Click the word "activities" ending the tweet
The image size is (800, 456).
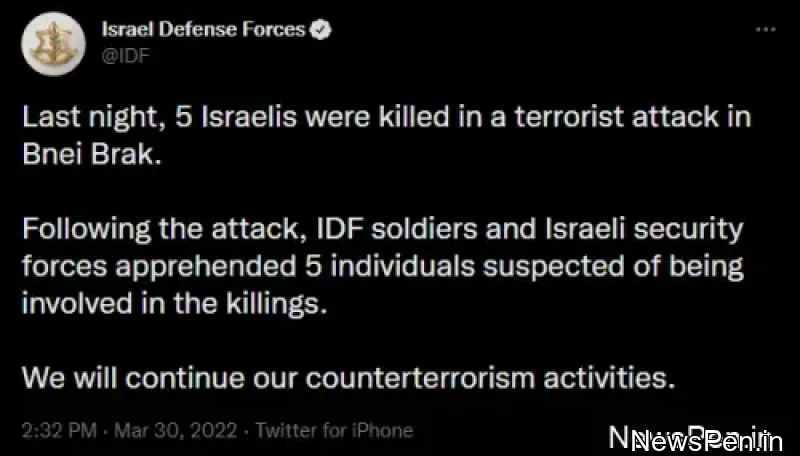click(609, 379)
